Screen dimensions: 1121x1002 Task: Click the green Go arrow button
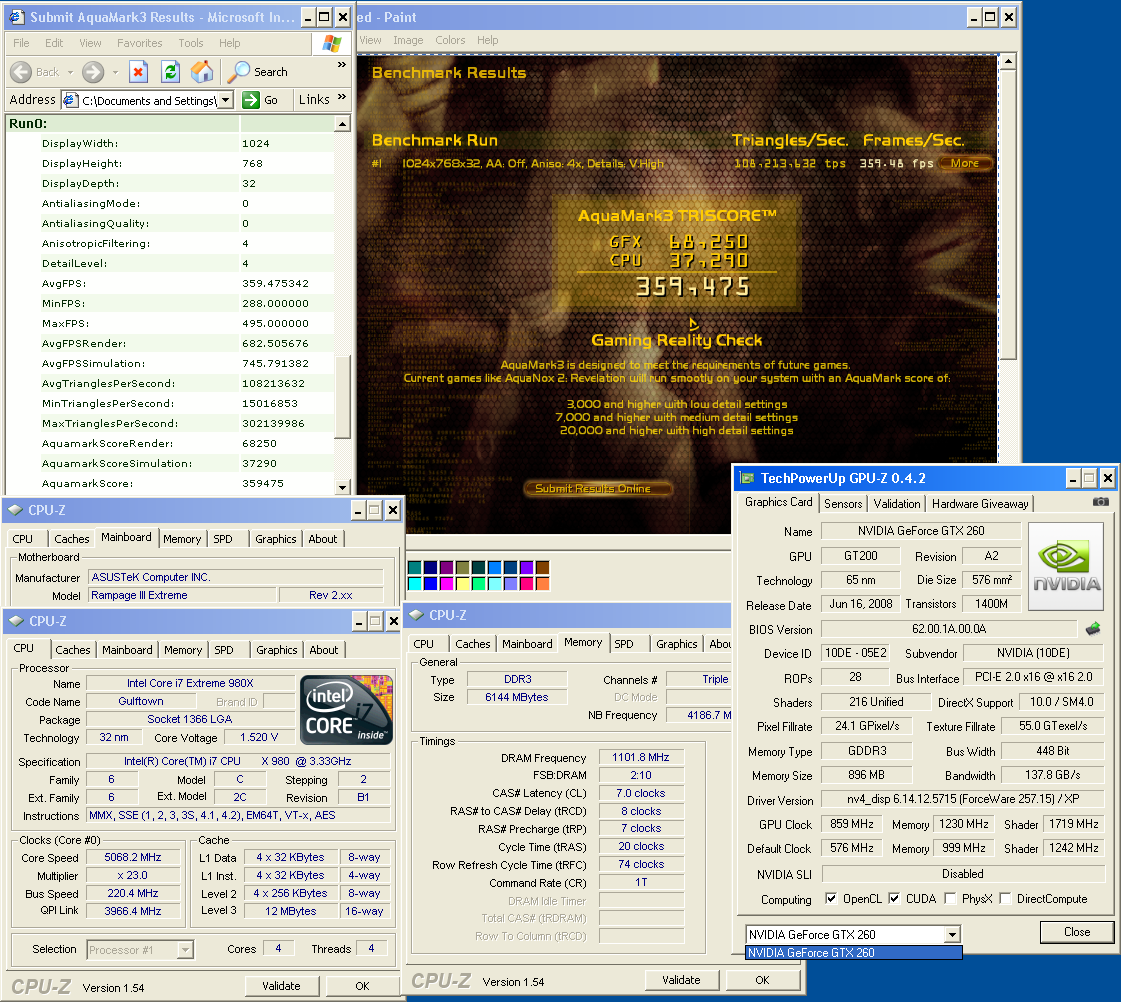click(x=251, y=100)
